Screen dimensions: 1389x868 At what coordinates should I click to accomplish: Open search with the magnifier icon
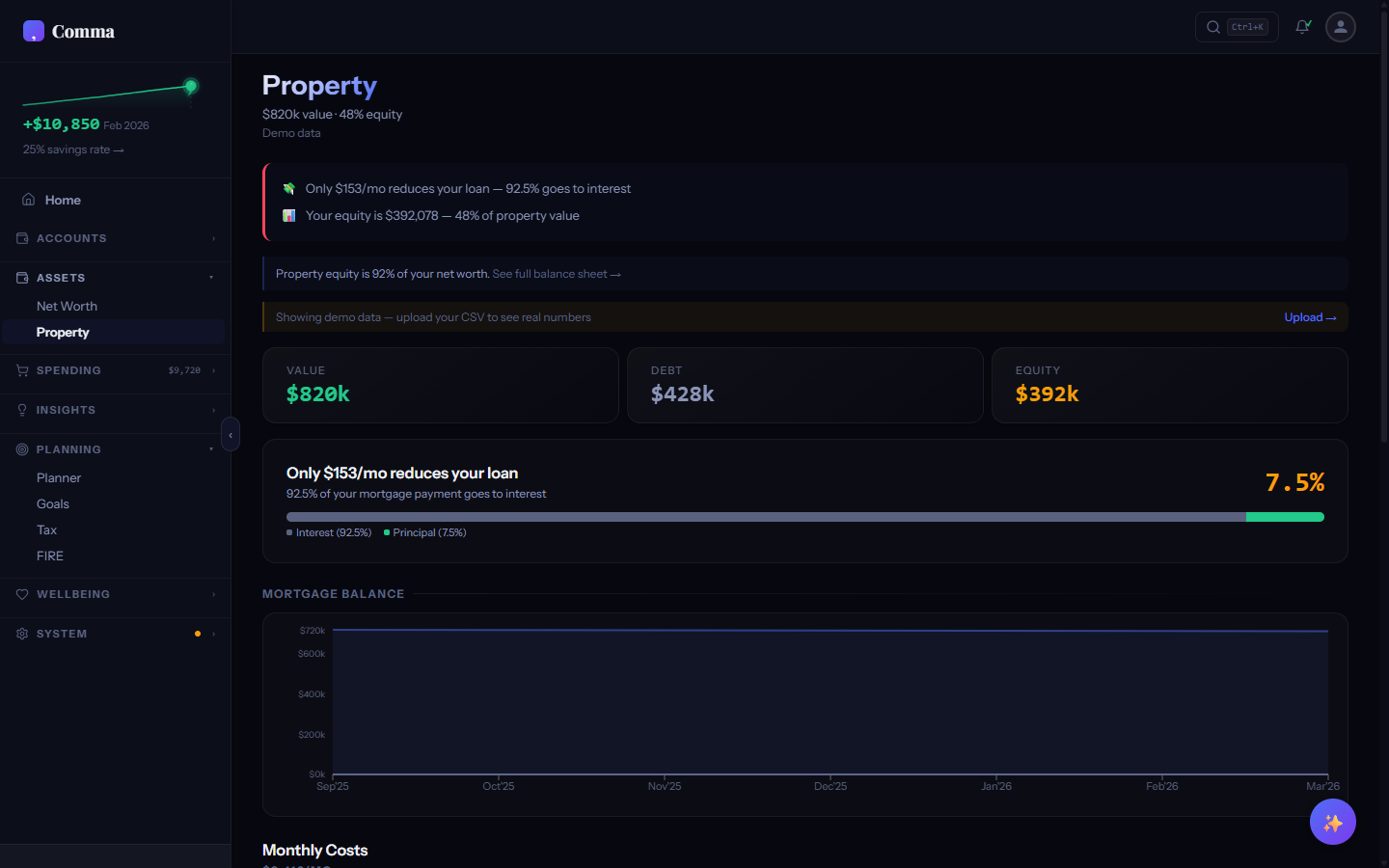tap(1212, 27)
